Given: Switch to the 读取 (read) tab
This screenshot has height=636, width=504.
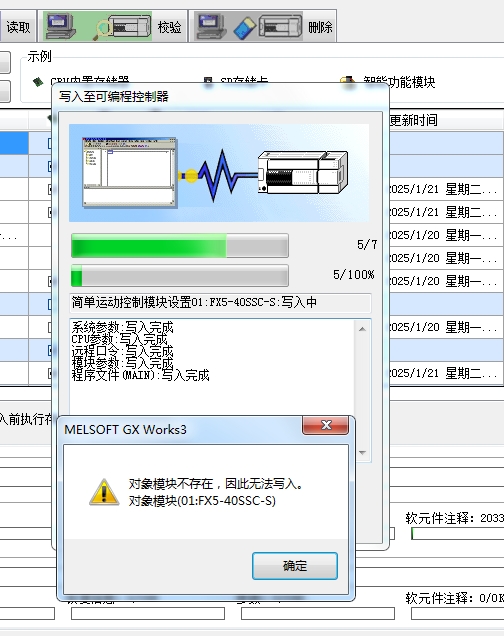Looking at the screenshot, I should point(18,27).
